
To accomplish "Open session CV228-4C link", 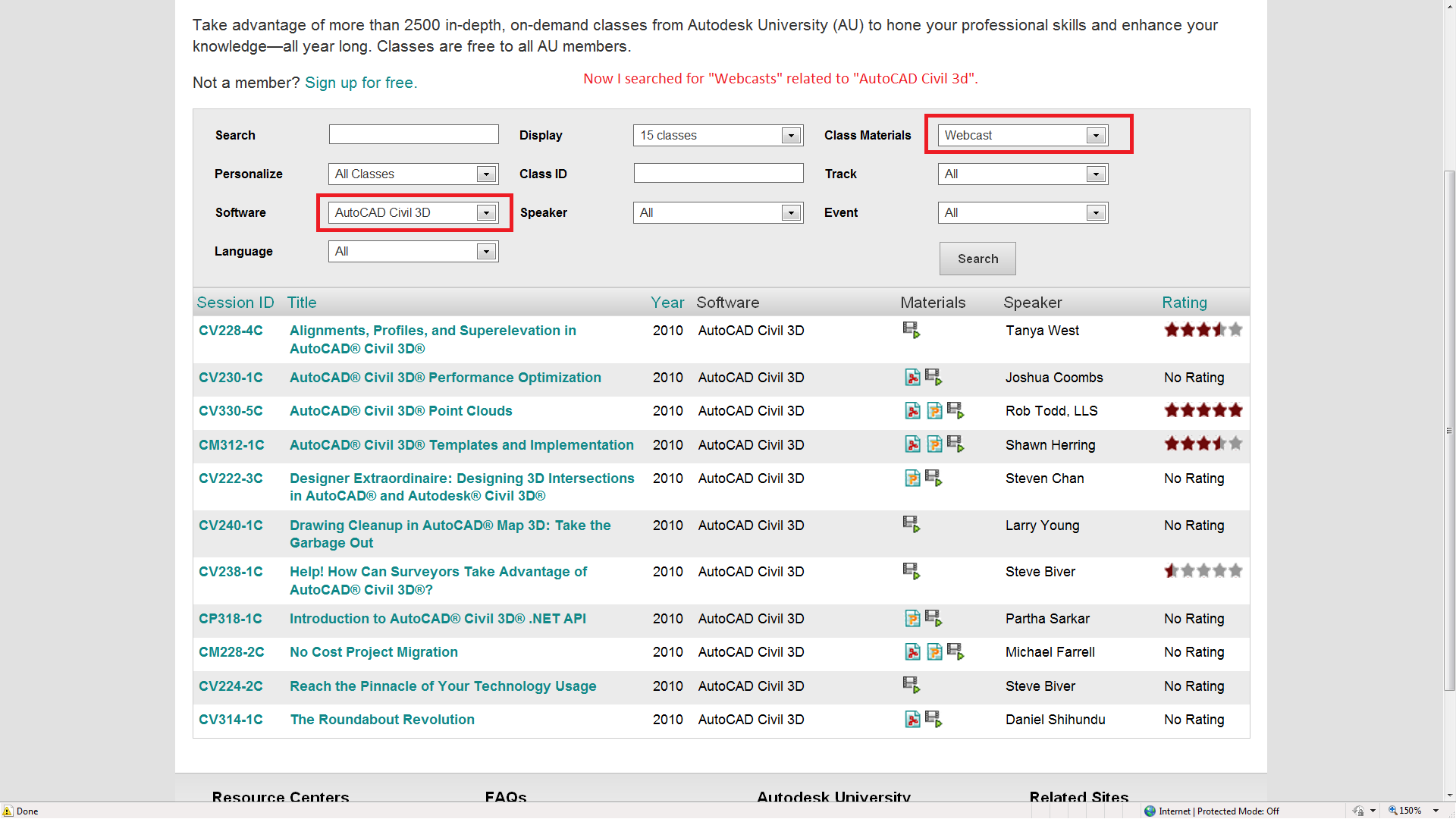I will click(x=231, y=331).
